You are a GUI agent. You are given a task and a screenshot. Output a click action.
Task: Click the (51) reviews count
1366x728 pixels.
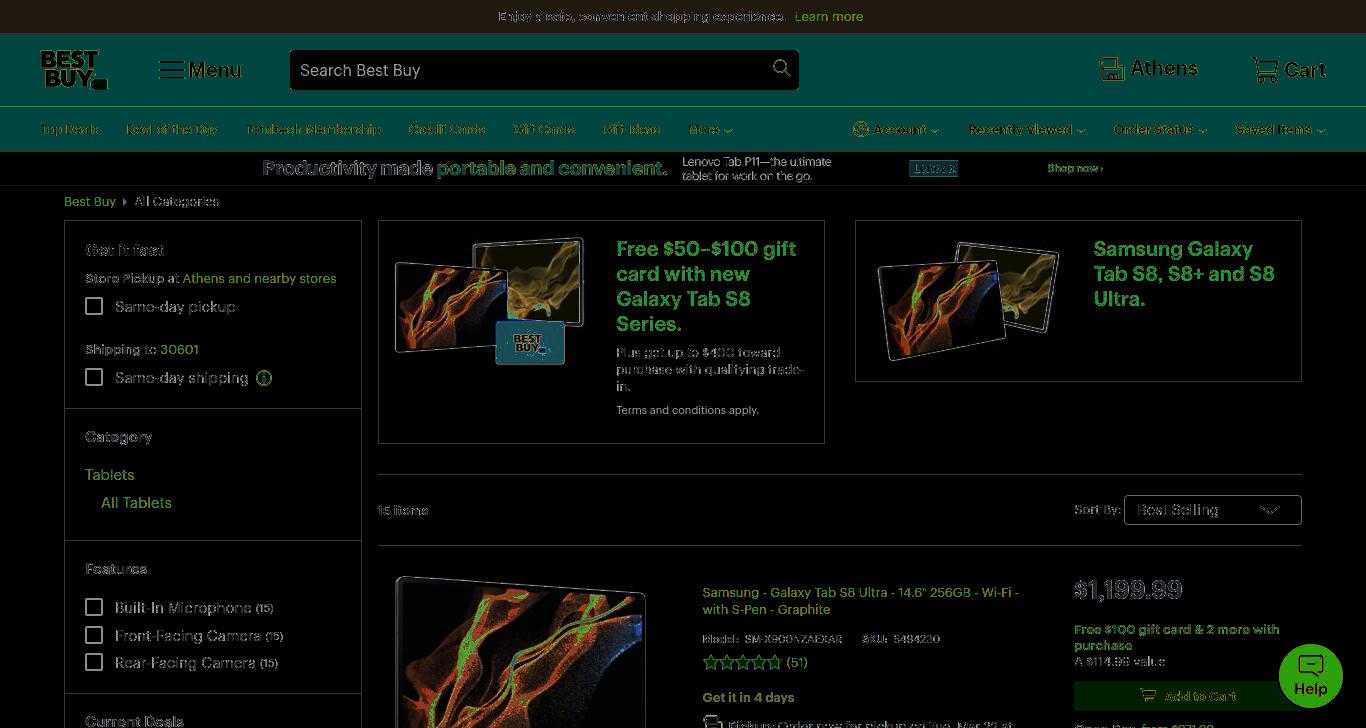797,662
